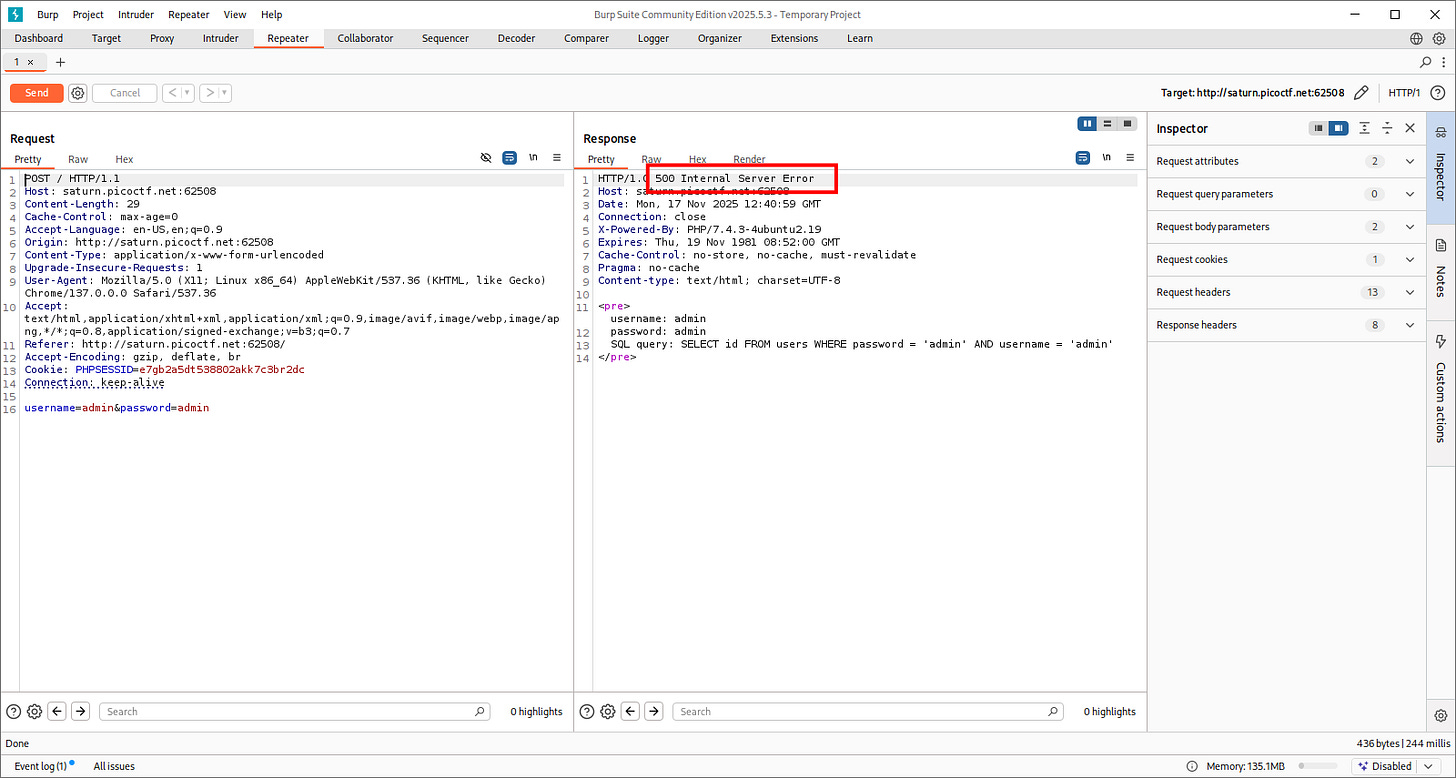This screenshot has height=778, width=1456.
Task: Open the Response Render tab
Action: pos(749,159)
